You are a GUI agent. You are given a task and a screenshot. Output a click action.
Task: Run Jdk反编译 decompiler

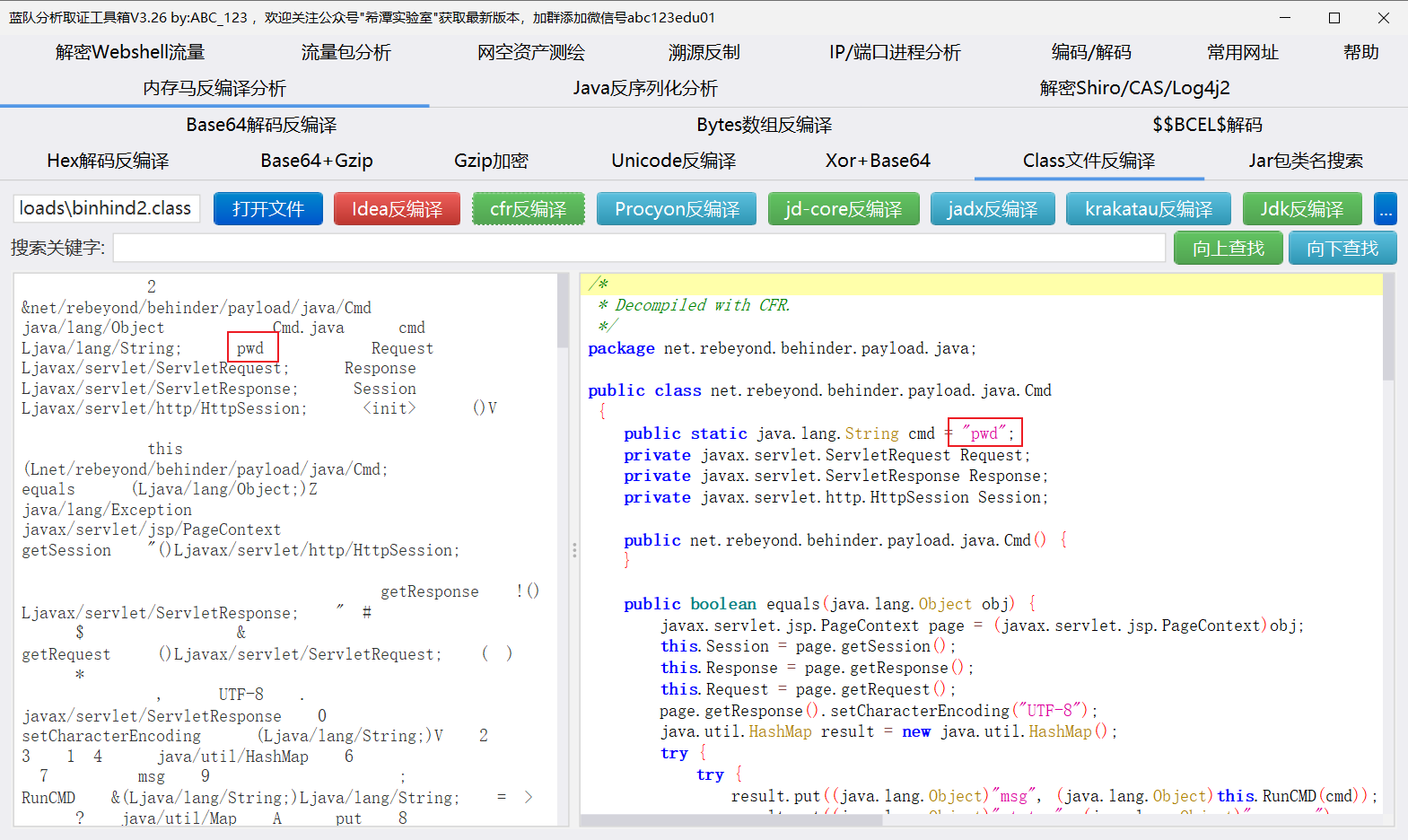pyautogui.click(x=1302, y=209)
